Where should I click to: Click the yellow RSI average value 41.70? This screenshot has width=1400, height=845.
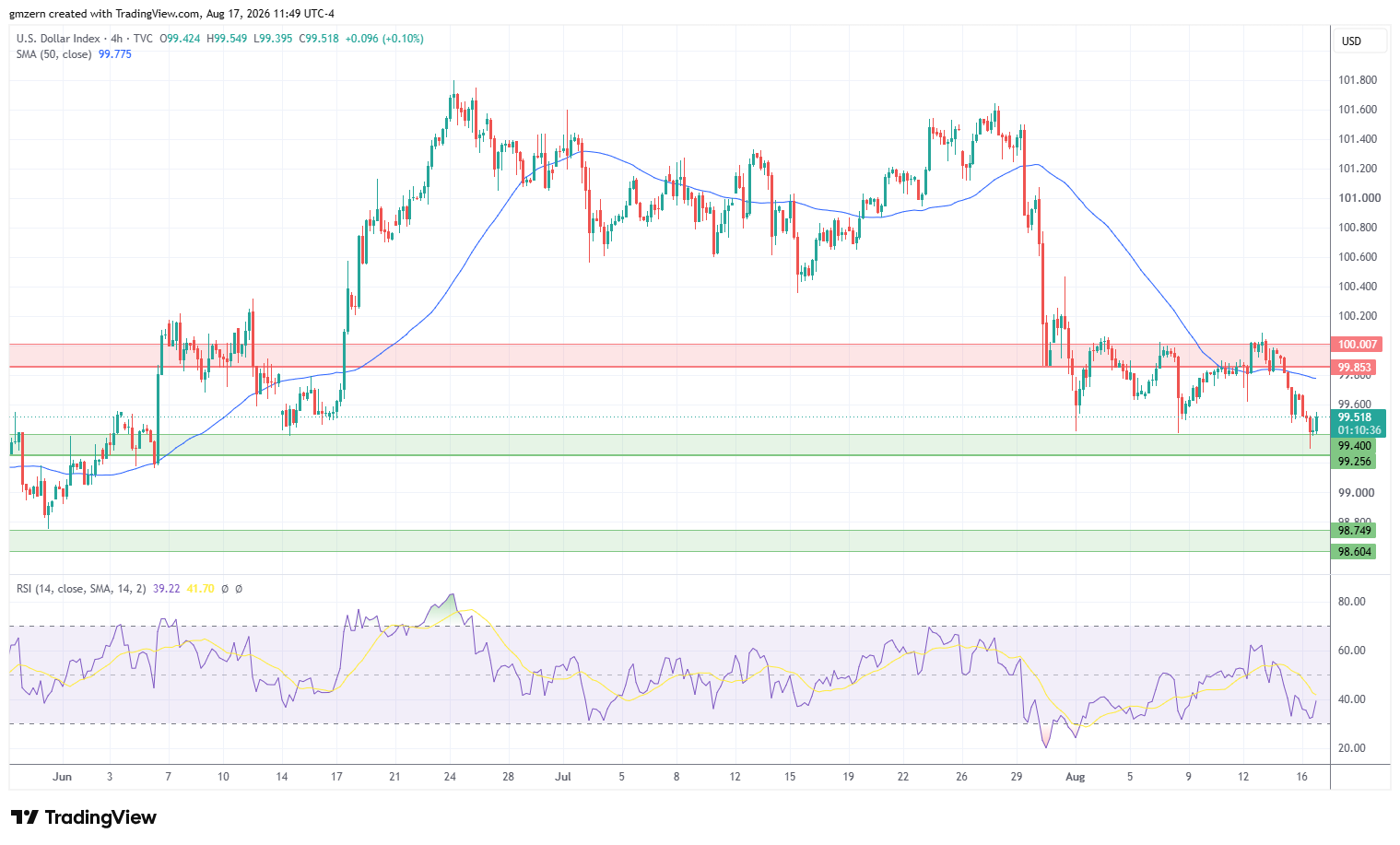coord(201,588)
